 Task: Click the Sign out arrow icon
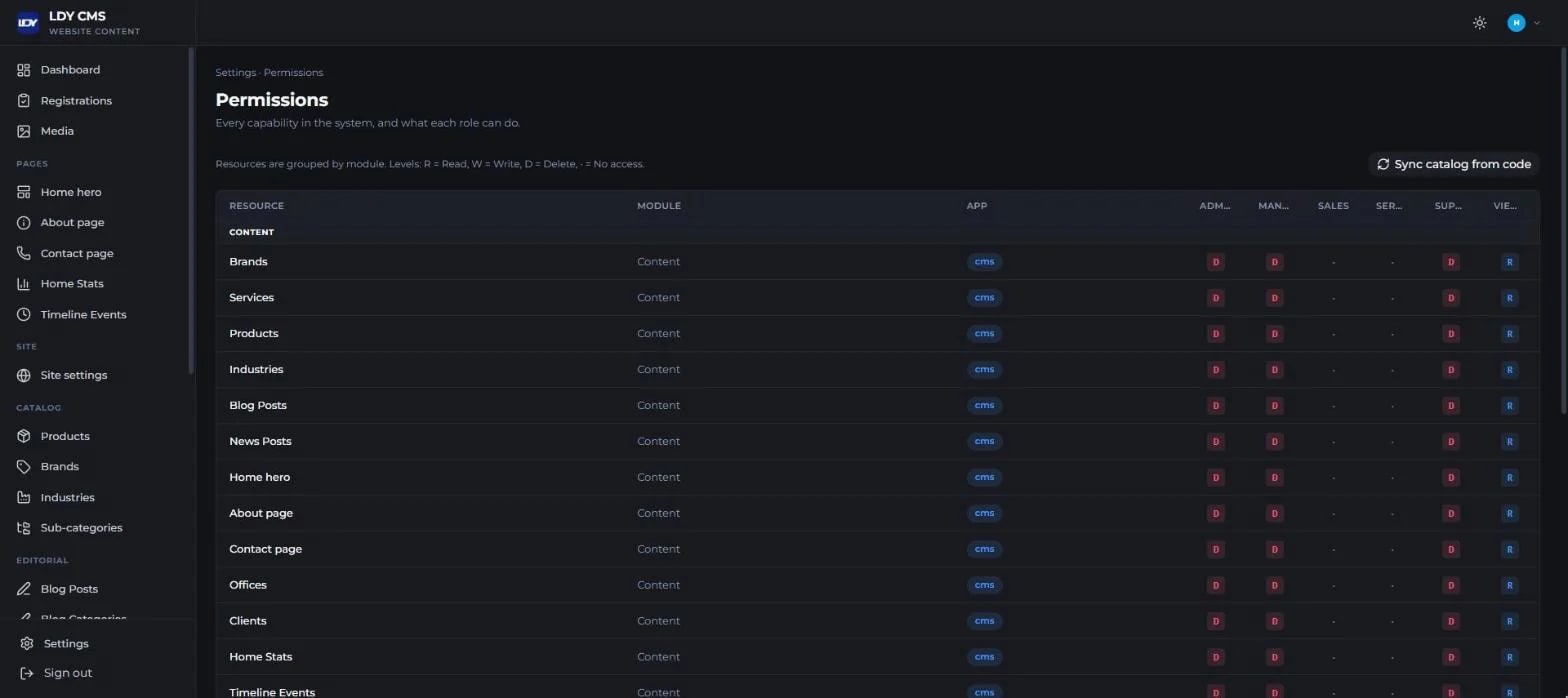(x=27, y=673)
